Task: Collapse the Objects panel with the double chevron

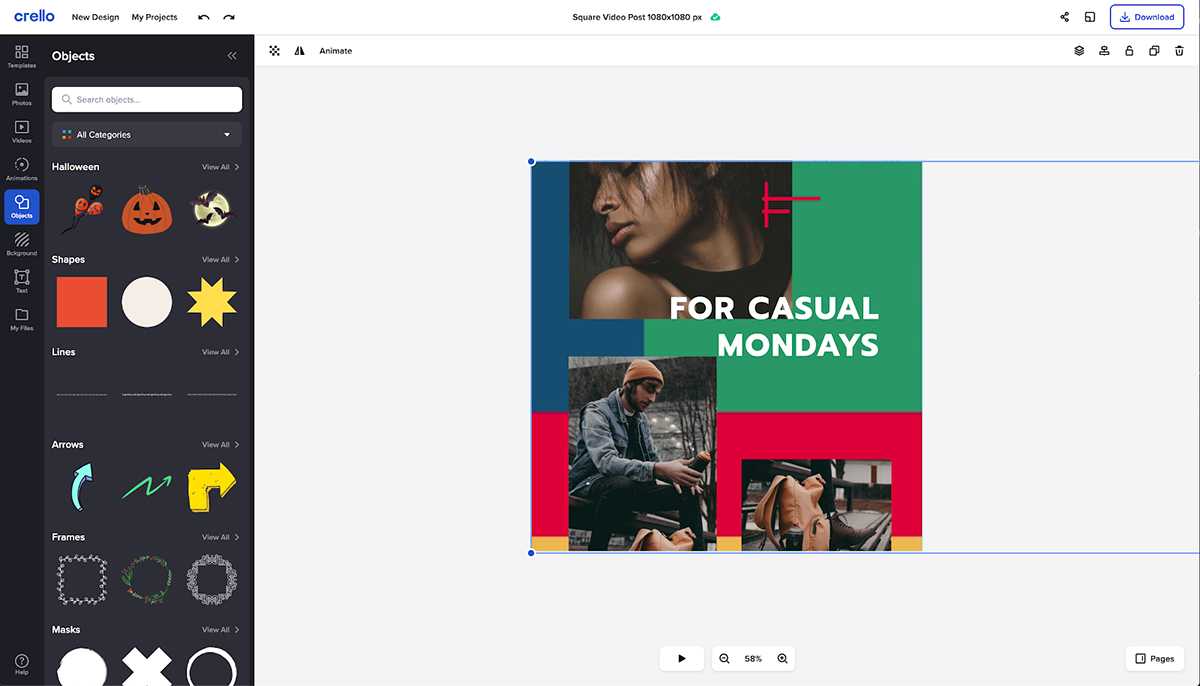Action: [x=232, y=56]
